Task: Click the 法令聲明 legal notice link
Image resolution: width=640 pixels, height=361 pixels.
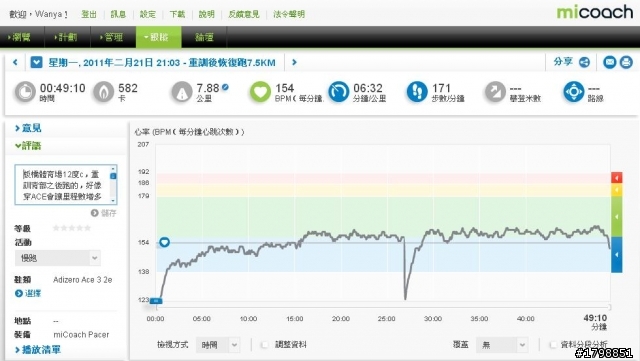Action: coord(289,14)
